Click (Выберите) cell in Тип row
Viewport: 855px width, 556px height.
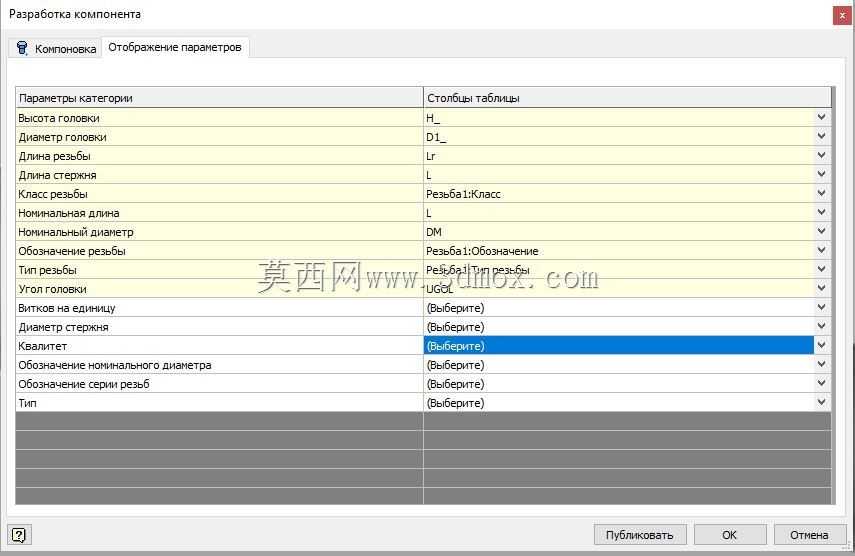pyautogui.click(x=619, y=403)
